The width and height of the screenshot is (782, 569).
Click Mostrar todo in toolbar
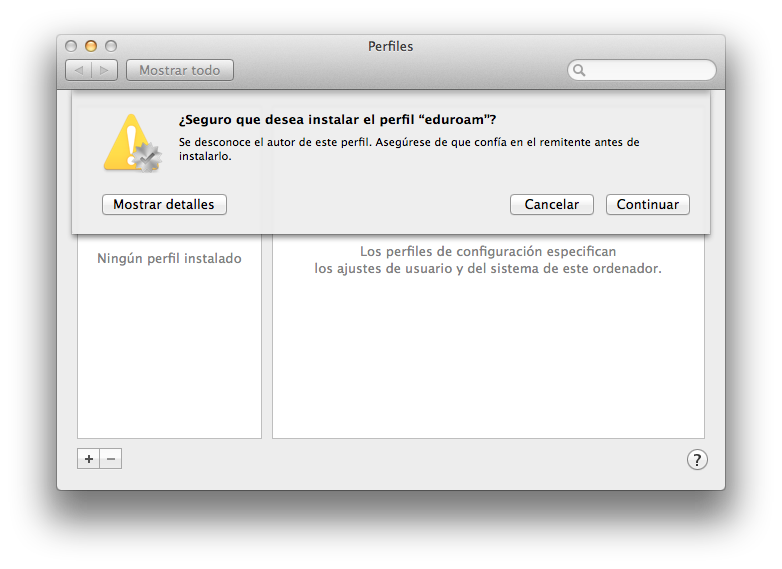pos(180,70)
